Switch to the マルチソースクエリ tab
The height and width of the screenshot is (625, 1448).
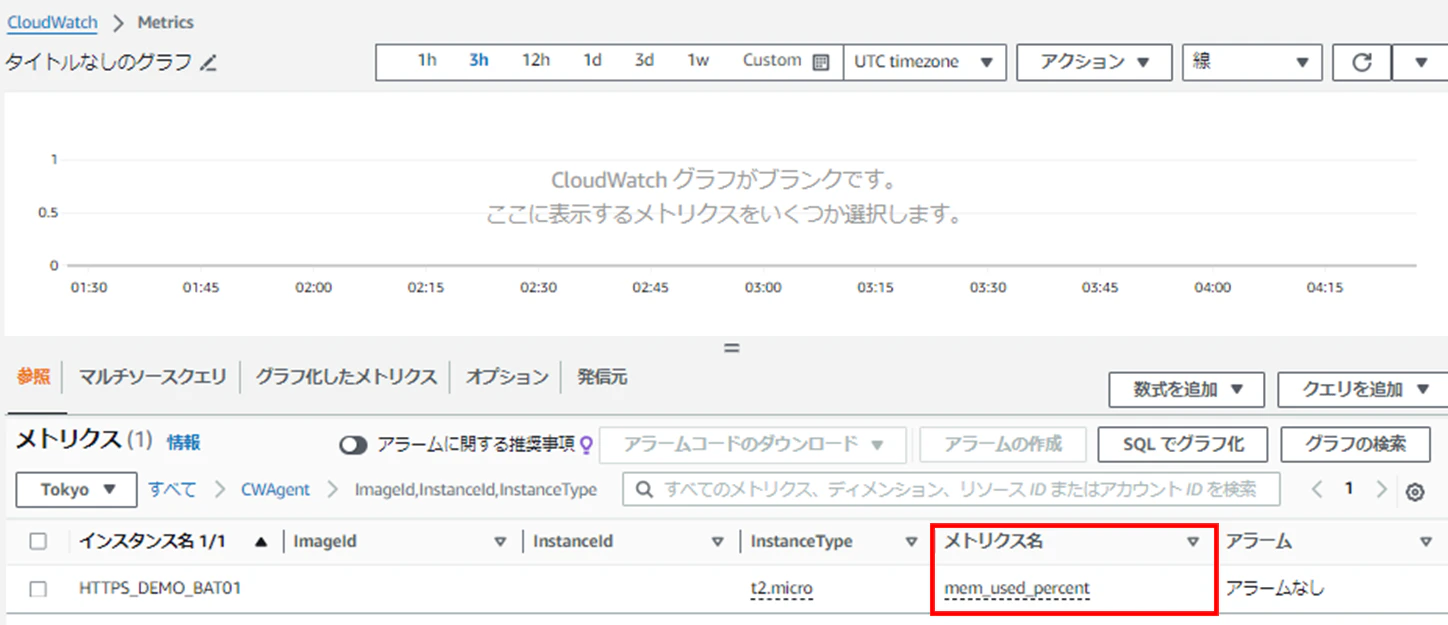pos(153,377)
